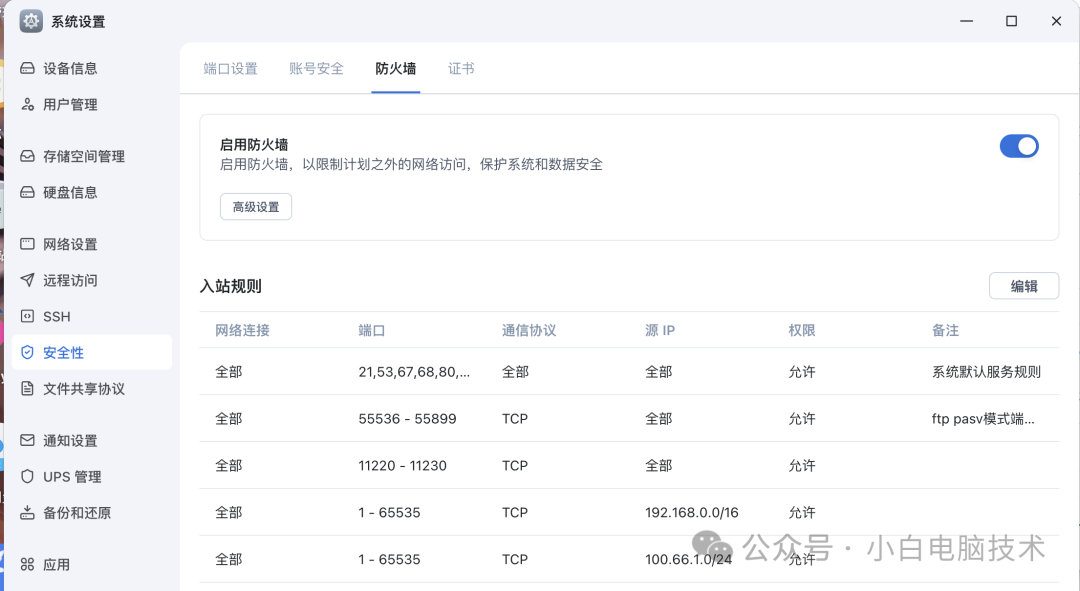Select 应用 at the sidebar bottom
1080x591 pixels.
[x=92, y=564]
